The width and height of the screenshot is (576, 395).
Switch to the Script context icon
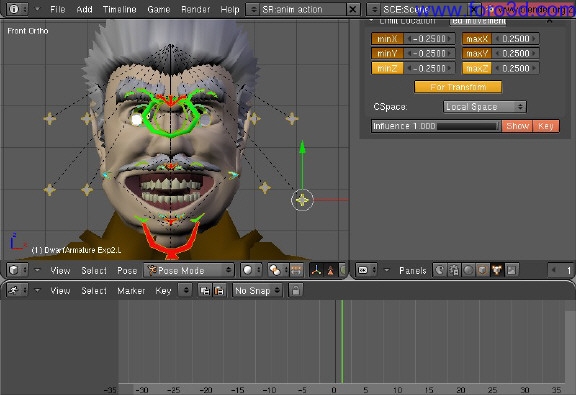[x=454, y=270]
